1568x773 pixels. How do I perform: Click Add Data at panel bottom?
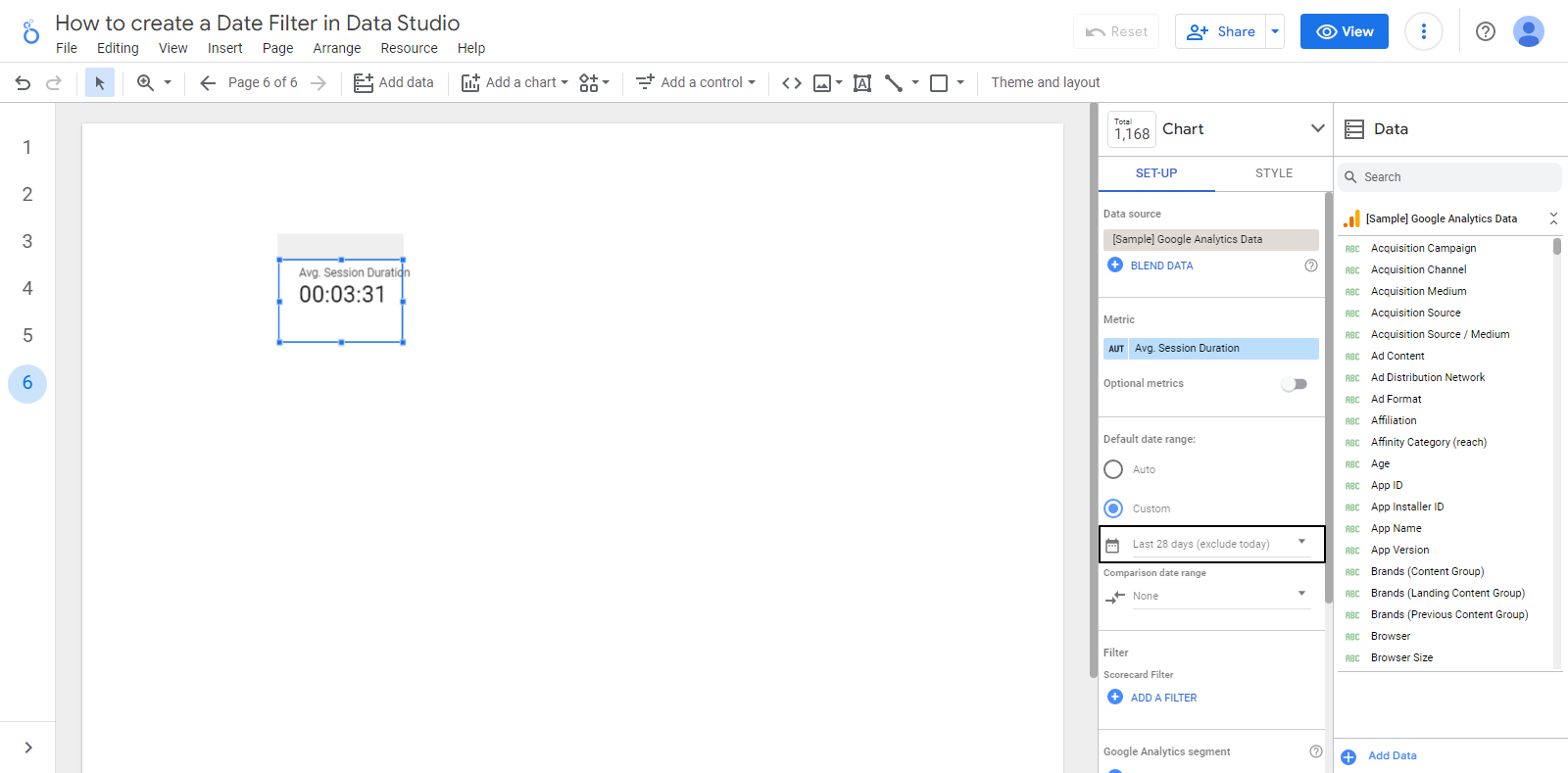[1392, 755]
